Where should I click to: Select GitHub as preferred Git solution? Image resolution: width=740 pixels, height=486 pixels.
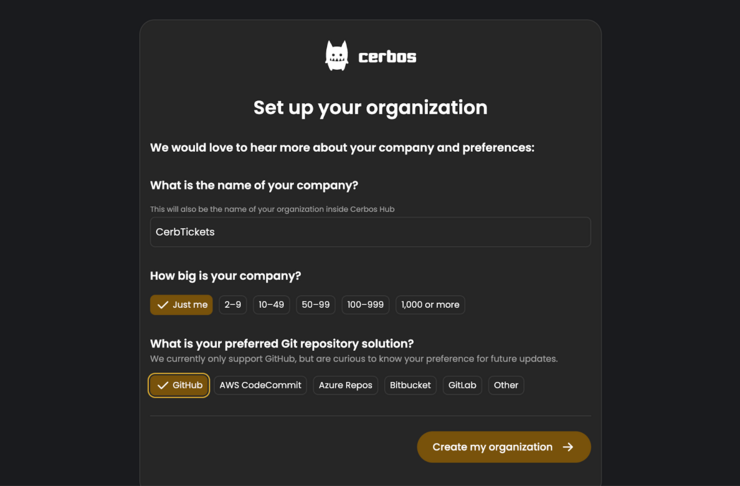(x=179, y=385)
